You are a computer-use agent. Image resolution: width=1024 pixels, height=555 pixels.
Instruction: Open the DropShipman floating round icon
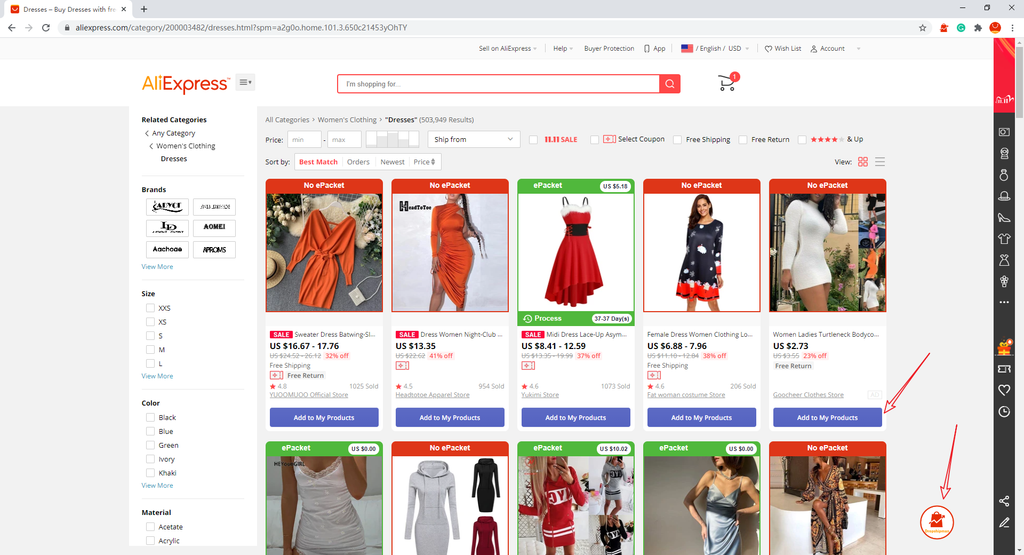coord(936,521)
